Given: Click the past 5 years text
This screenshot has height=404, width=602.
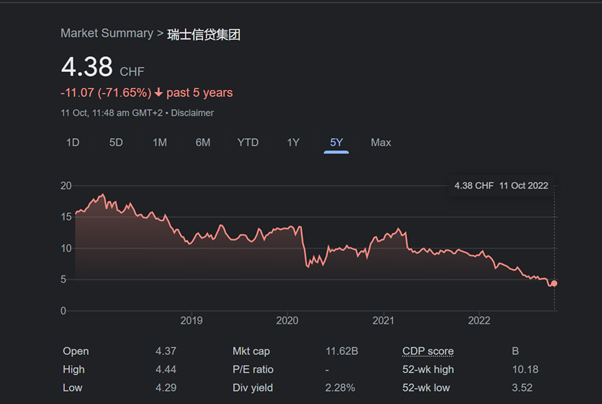Looking at the screenshot, I should (200, 93).
